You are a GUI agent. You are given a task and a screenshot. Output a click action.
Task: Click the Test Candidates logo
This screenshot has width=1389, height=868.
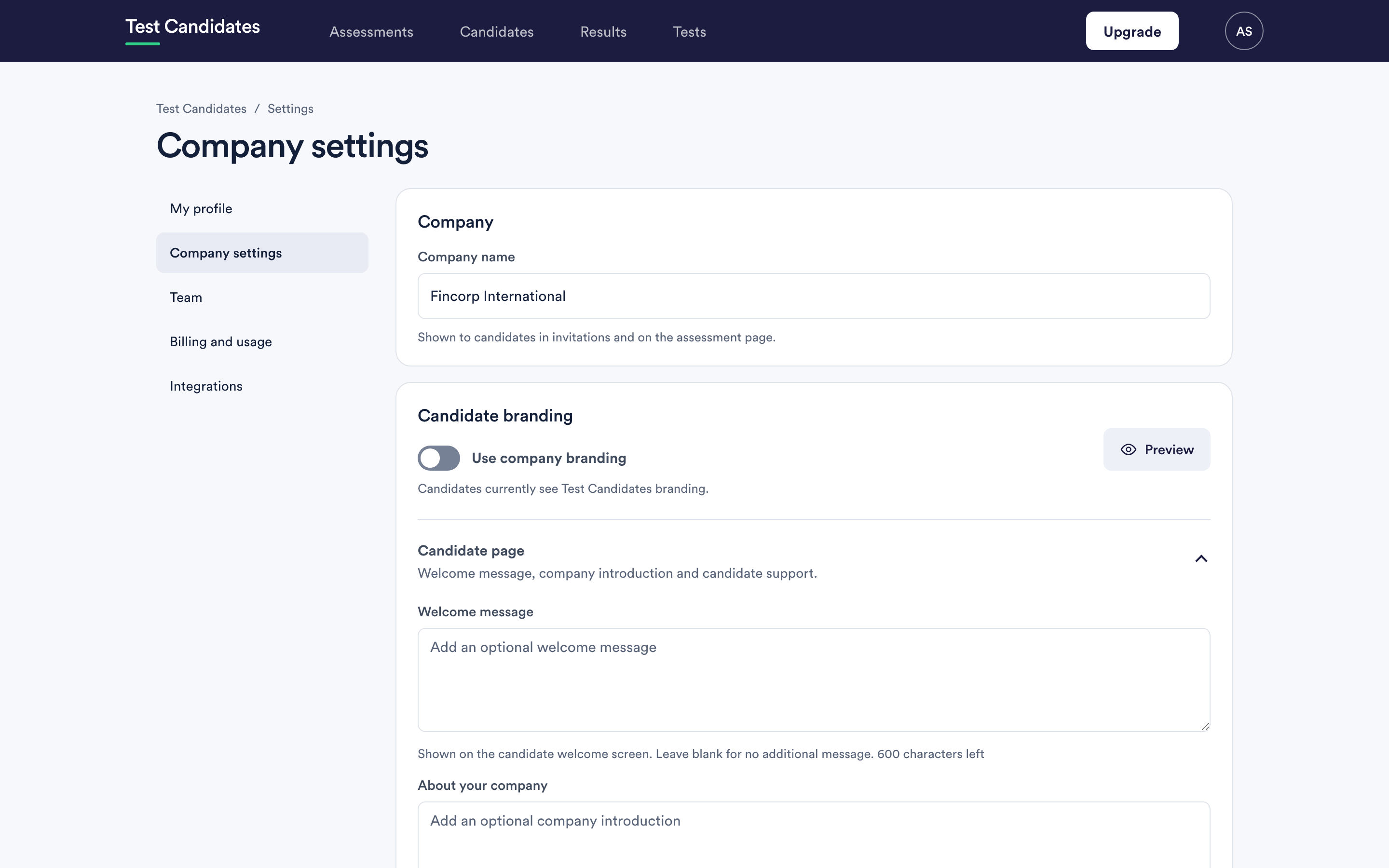192,27
